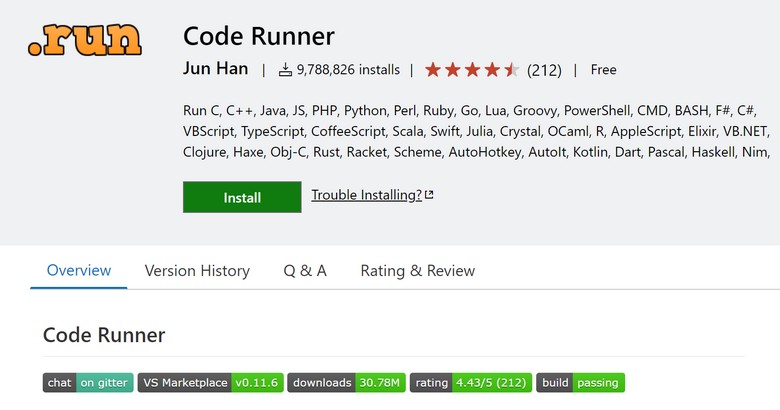Click the chat on gitter badge
This screenshot has height=410, width=780.
(88, 383)
